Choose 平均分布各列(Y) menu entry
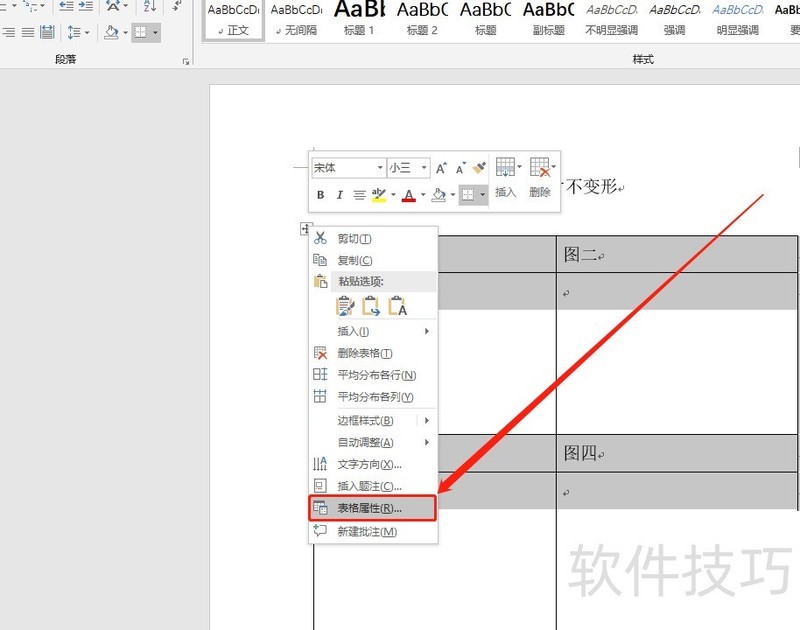Viewport: 800px width, 630px height. point(373,396)
